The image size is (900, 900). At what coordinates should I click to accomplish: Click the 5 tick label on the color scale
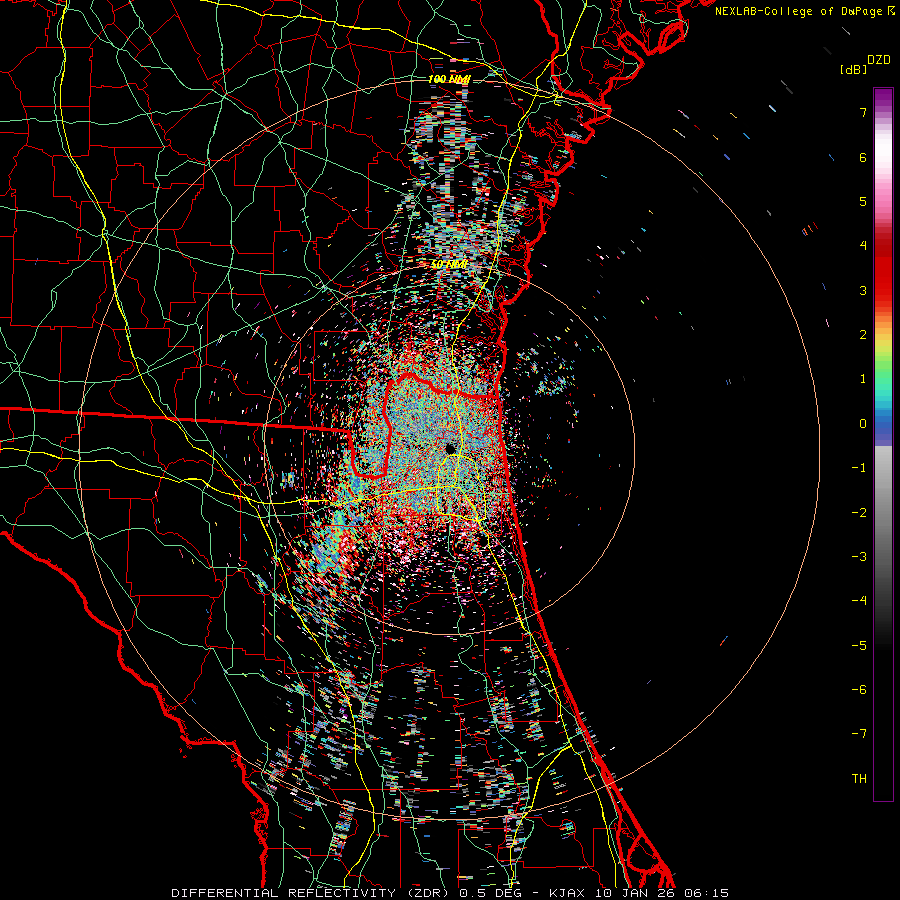[863, 201]
